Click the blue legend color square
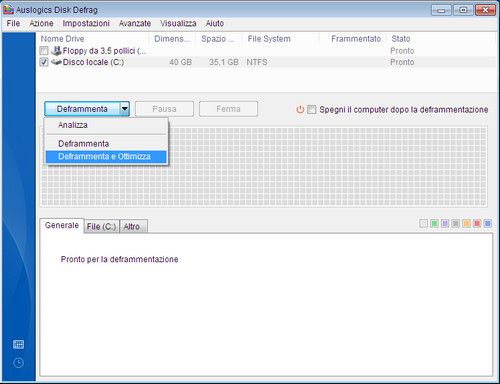The image size is (500, 384). (x=488, y=223)
